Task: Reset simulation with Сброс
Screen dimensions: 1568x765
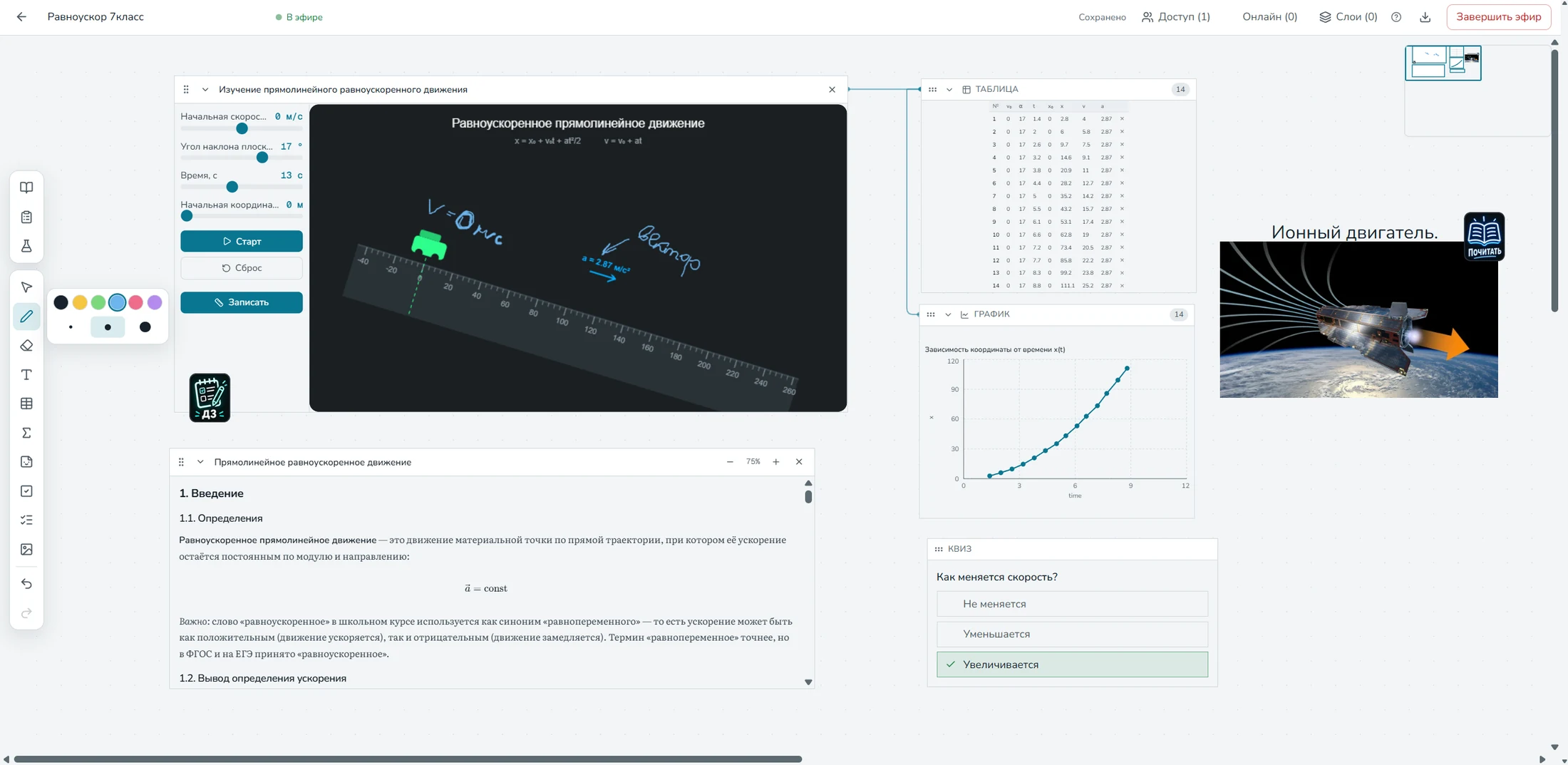Action: [x=242, y=268]
